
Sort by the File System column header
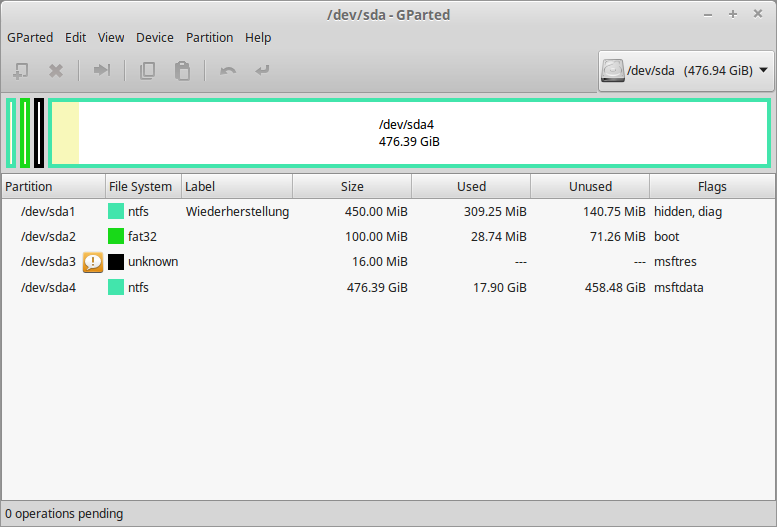143,186
